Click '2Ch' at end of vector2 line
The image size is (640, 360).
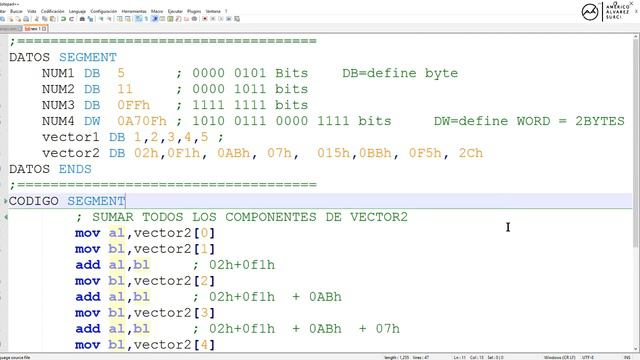[471, 153]
